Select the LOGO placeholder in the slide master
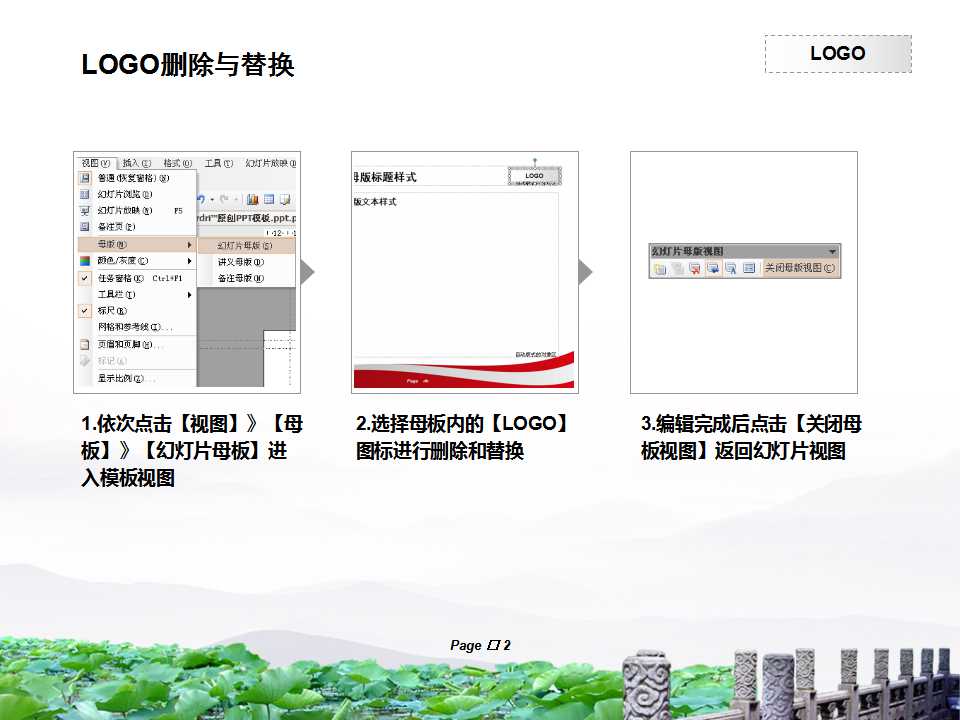This screenshot has height=720, width=960. pos(534,176)
